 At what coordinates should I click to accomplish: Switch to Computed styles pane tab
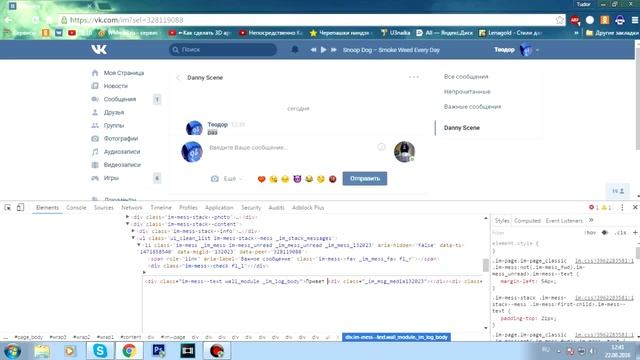(x=527, y=221)
